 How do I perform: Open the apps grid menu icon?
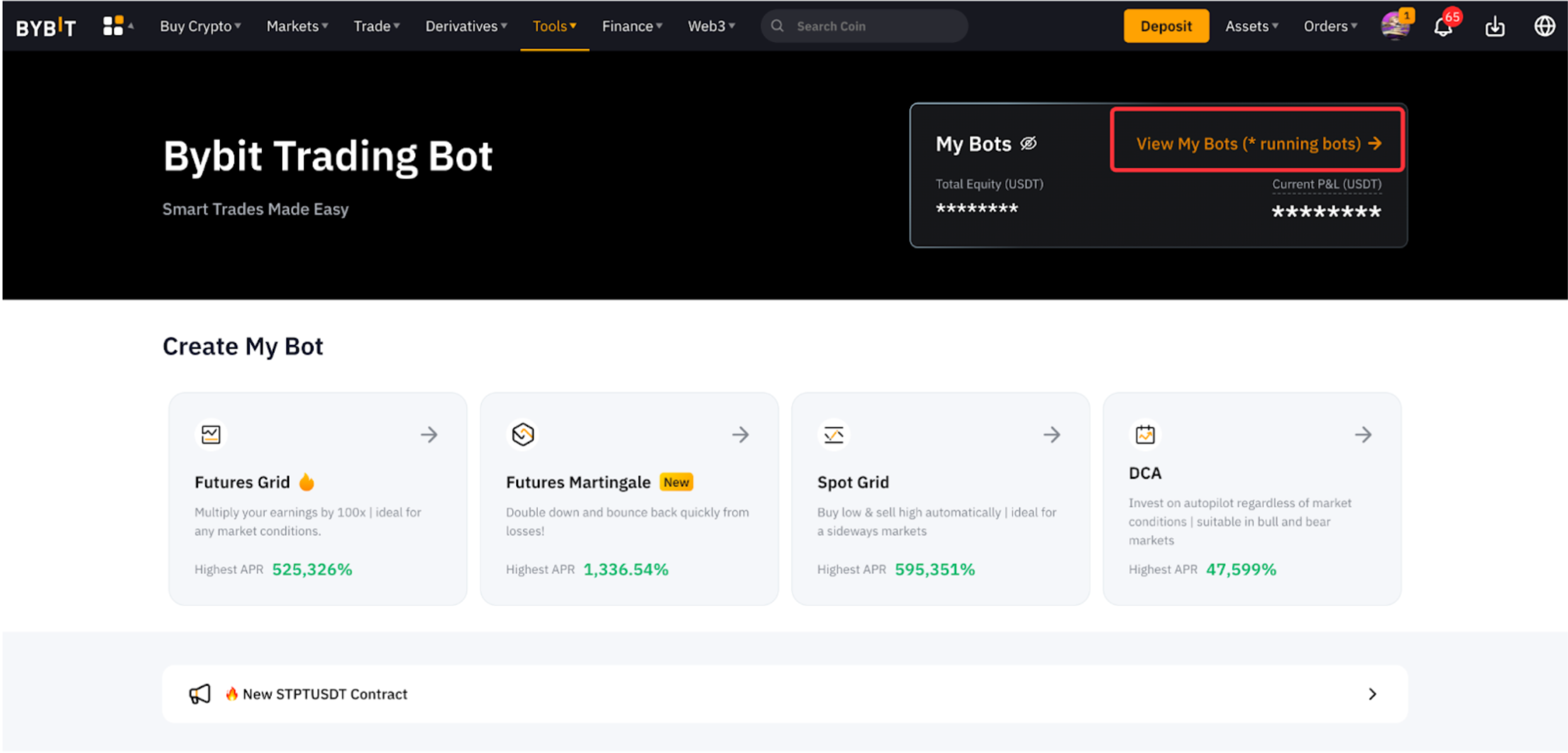(113, 26)
